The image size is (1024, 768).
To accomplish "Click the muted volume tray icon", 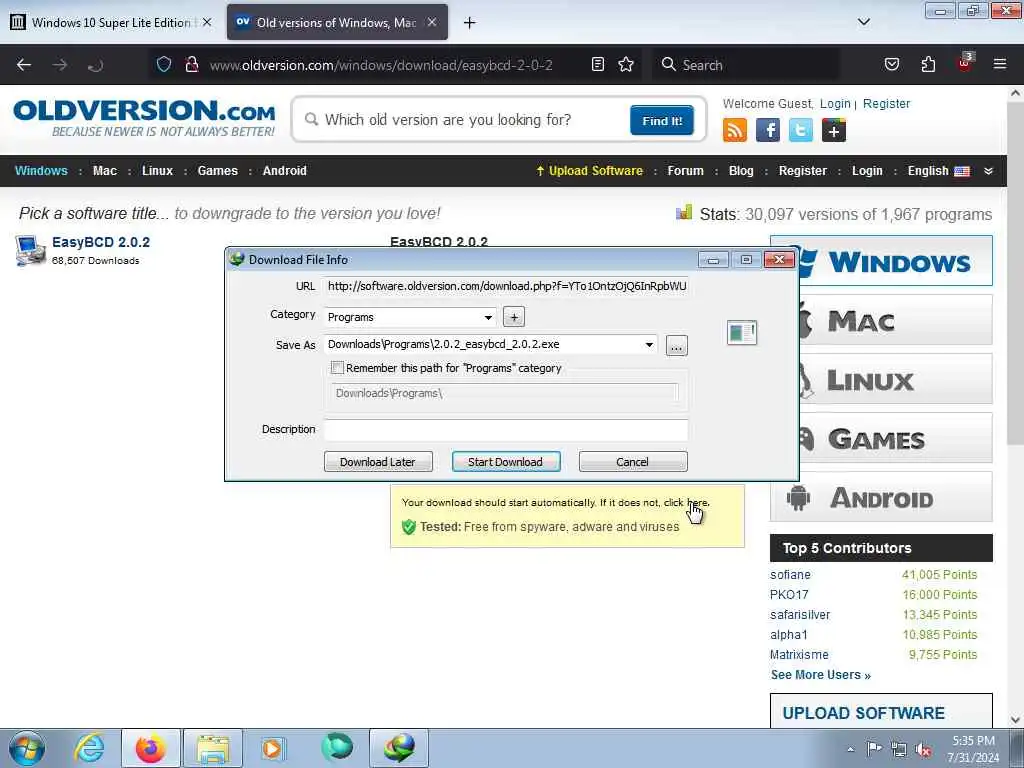I will (923, 749).
